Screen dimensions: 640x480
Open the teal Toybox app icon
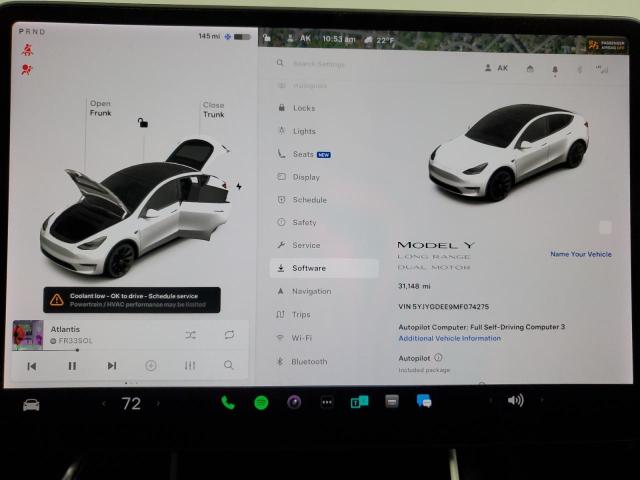pyautogui.click(x=359, y=402)
